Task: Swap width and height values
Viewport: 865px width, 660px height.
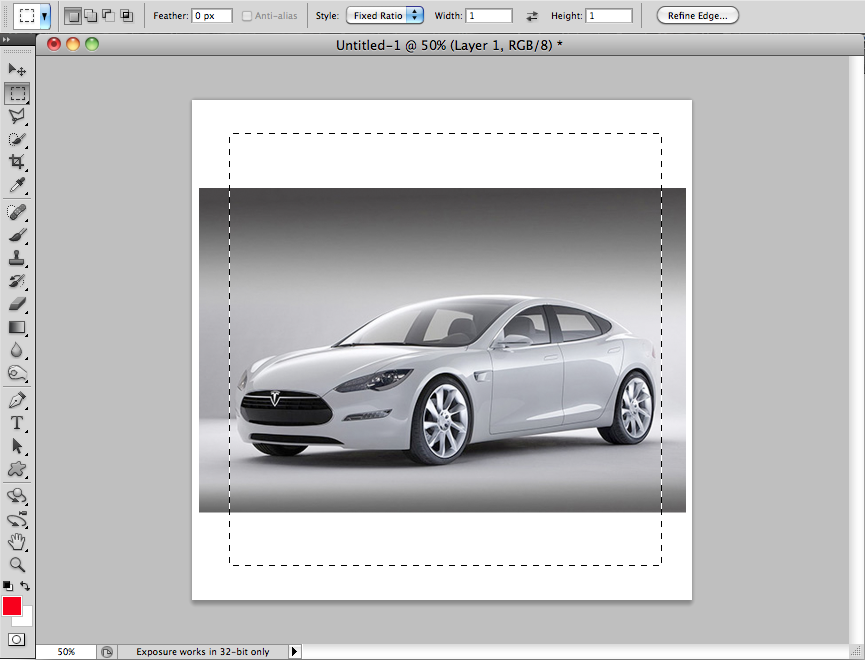Action: click(x=532, y=17)
